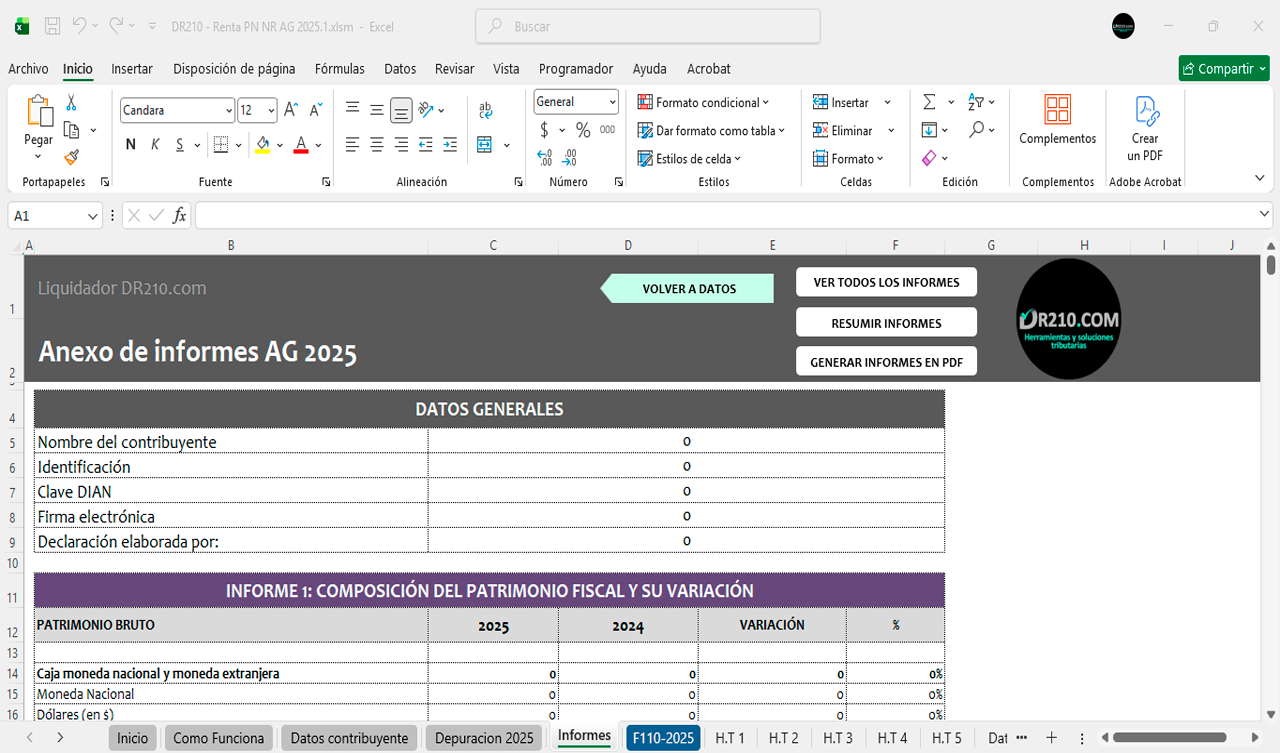
Task: Toggle italic formatting (K)
Action: tap(155, 145)
